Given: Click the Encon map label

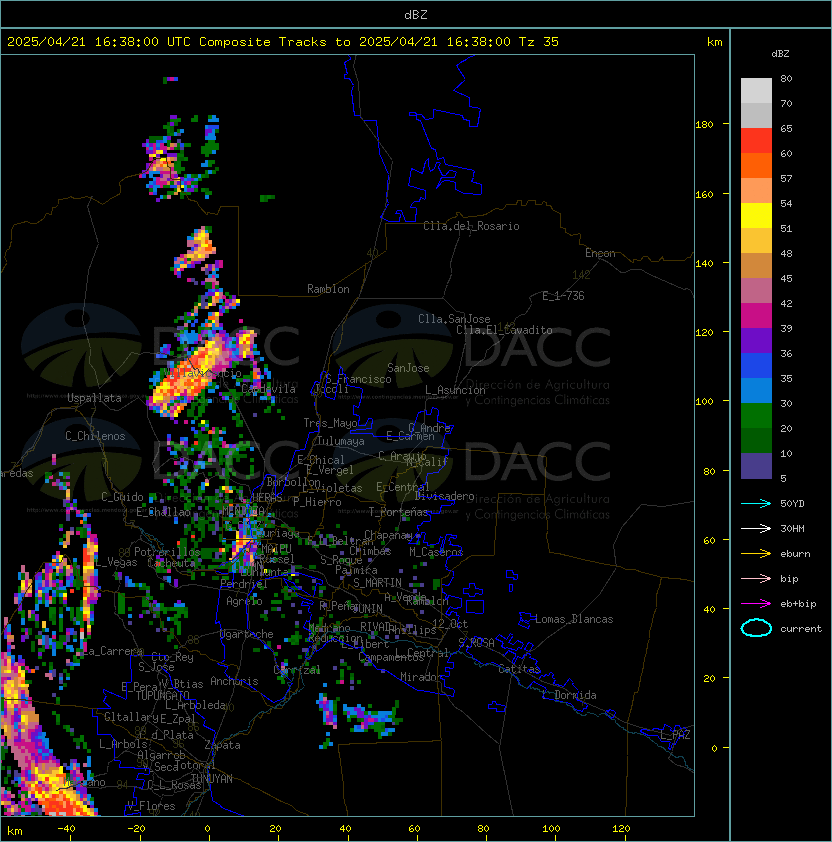Looking at the screenshot, I should (600, 253).
